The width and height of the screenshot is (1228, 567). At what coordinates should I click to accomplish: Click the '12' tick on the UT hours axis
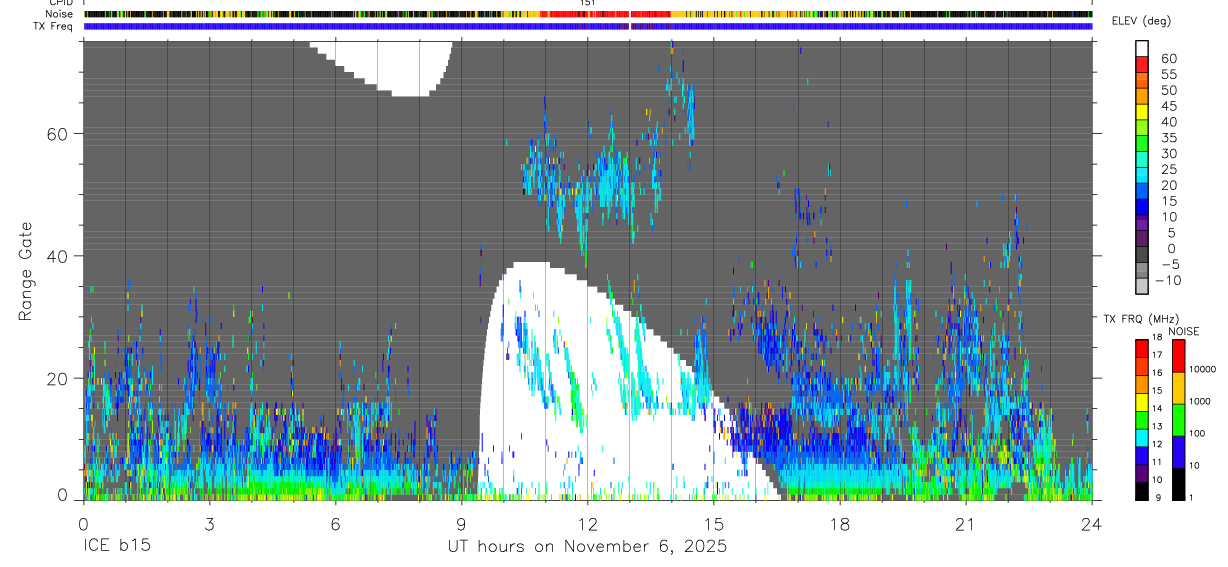[x=587, y=523]
